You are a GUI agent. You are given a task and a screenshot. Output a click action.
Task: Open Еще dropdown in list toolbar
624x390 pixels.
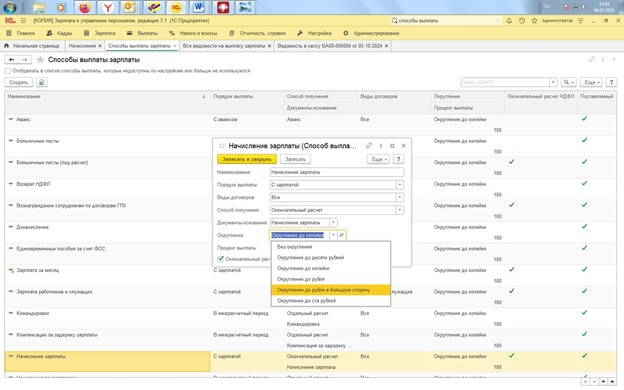(x=591, y=82)
